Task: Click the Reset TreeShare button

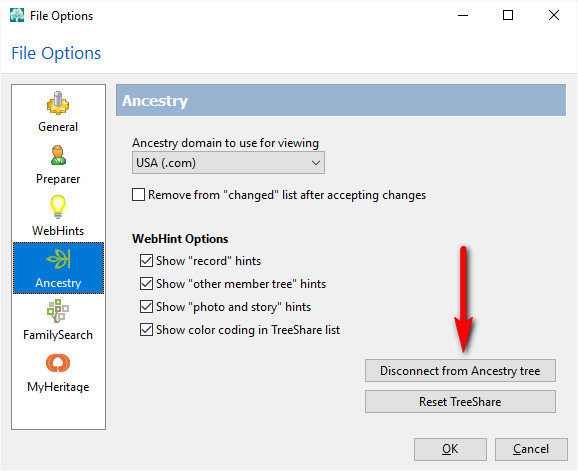Action: tap(460, 401)
